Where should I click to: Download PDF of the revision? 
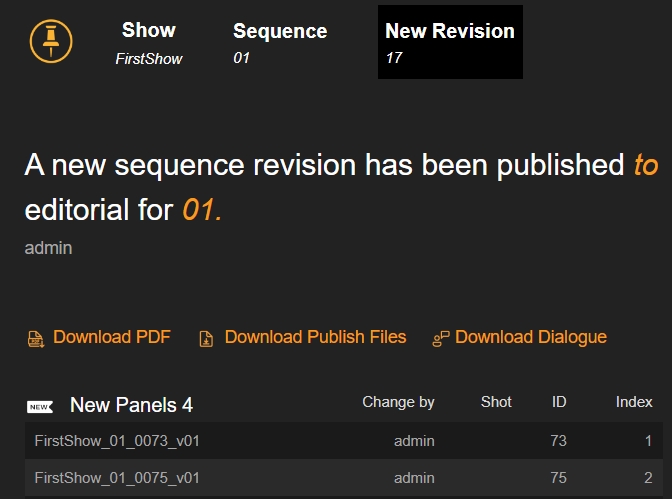tap(111, 337)
